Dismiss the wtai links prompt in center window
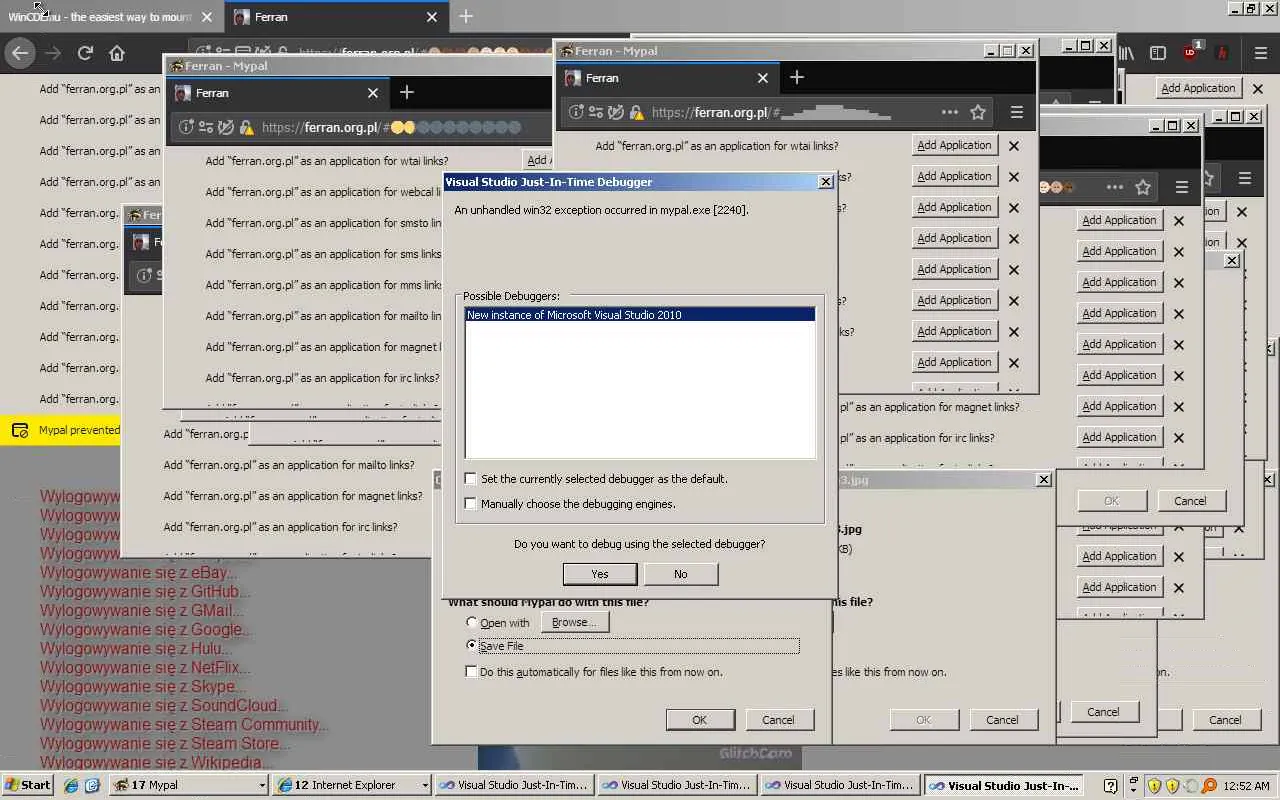Viewport: 1280px width, 800px height. pyautogui.click(x=1014, y=145)
